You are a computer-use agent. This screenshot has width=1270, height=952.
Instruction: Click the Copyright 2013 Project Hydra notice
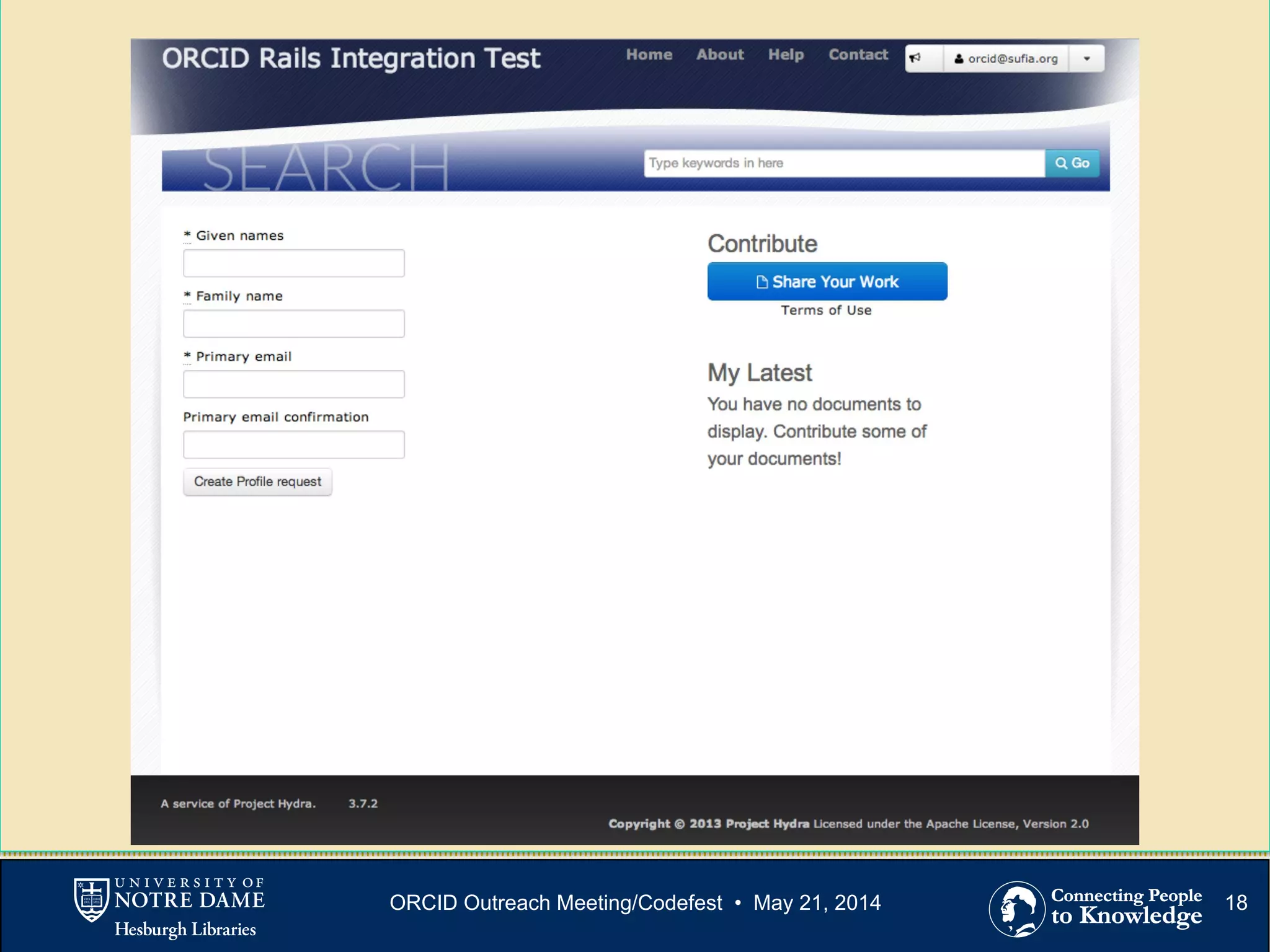[x=848, y=824]
